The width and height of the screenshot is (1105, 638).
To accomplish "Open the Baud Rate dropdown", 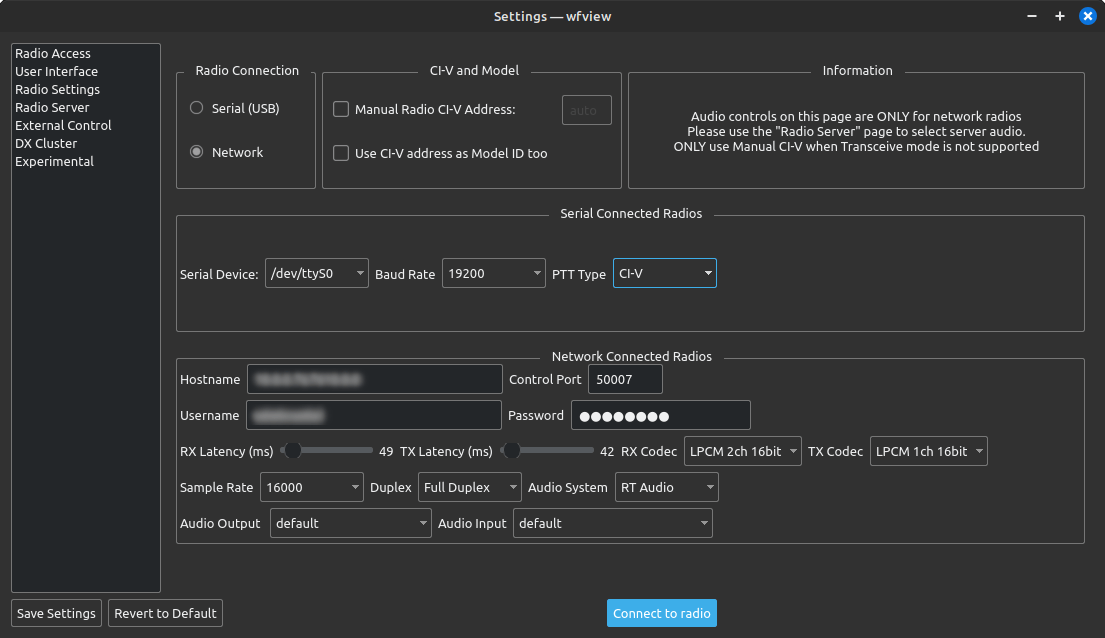I will 493,274.
